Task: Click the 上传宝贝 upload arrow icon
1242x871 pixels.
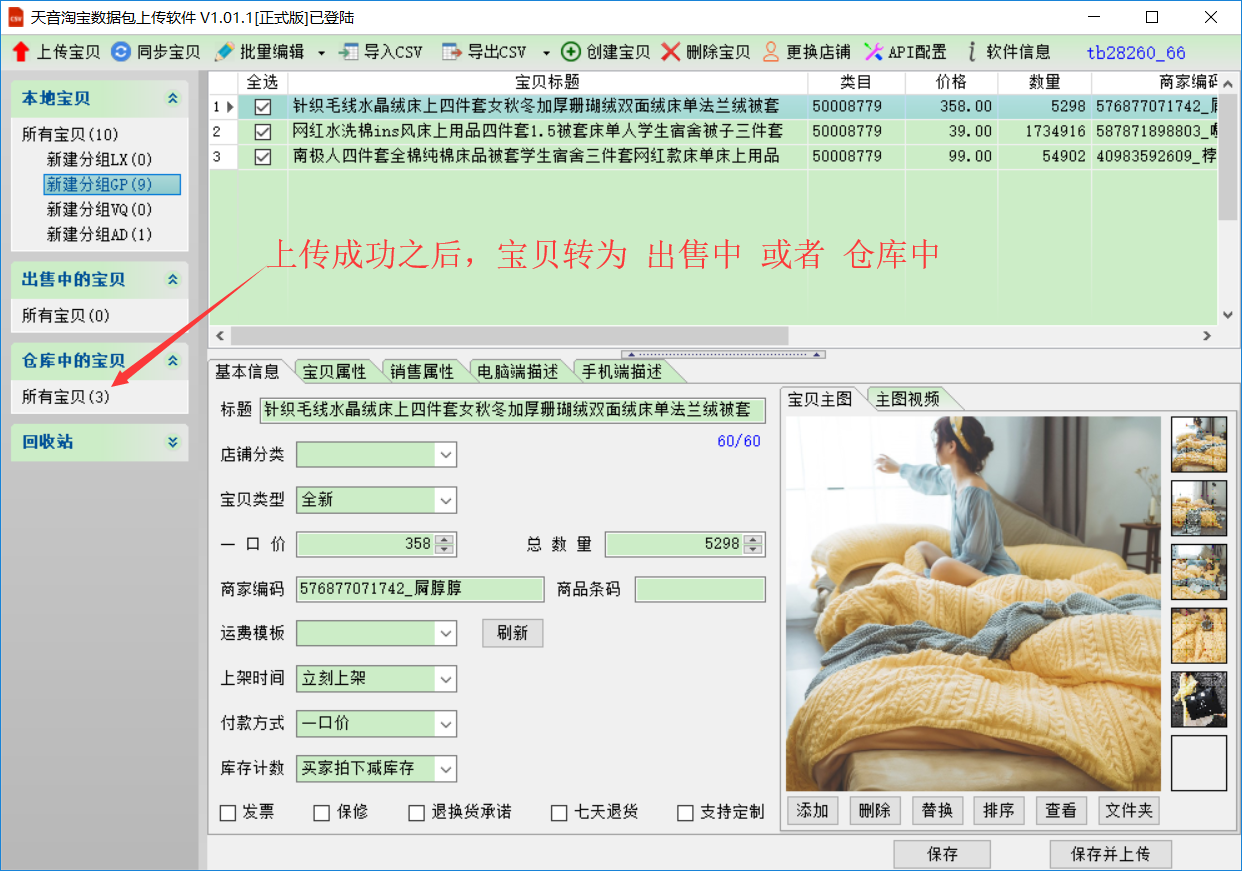Action: click(21, 52)
